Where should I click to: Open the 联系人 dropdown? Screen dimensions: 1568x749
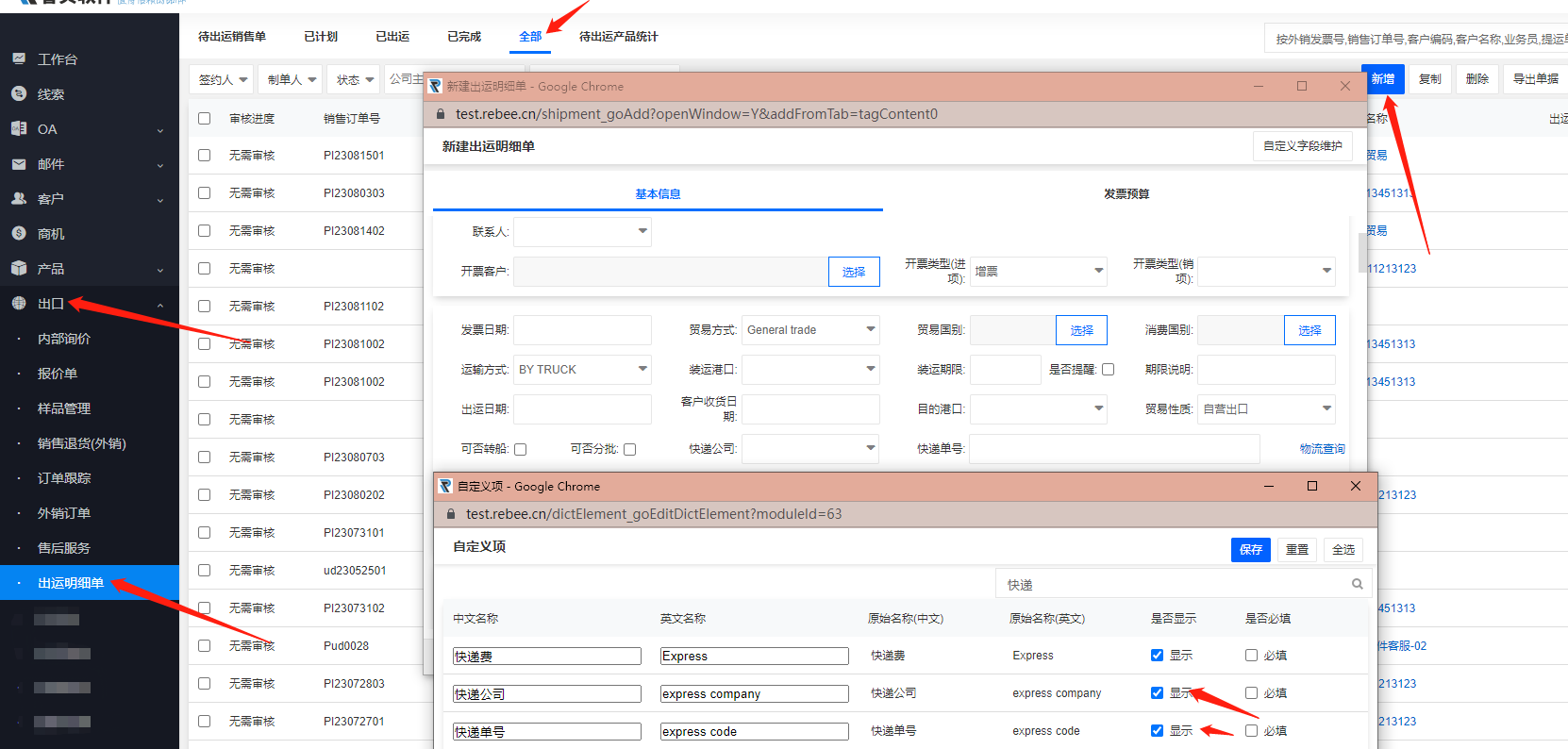pos(582,231)
